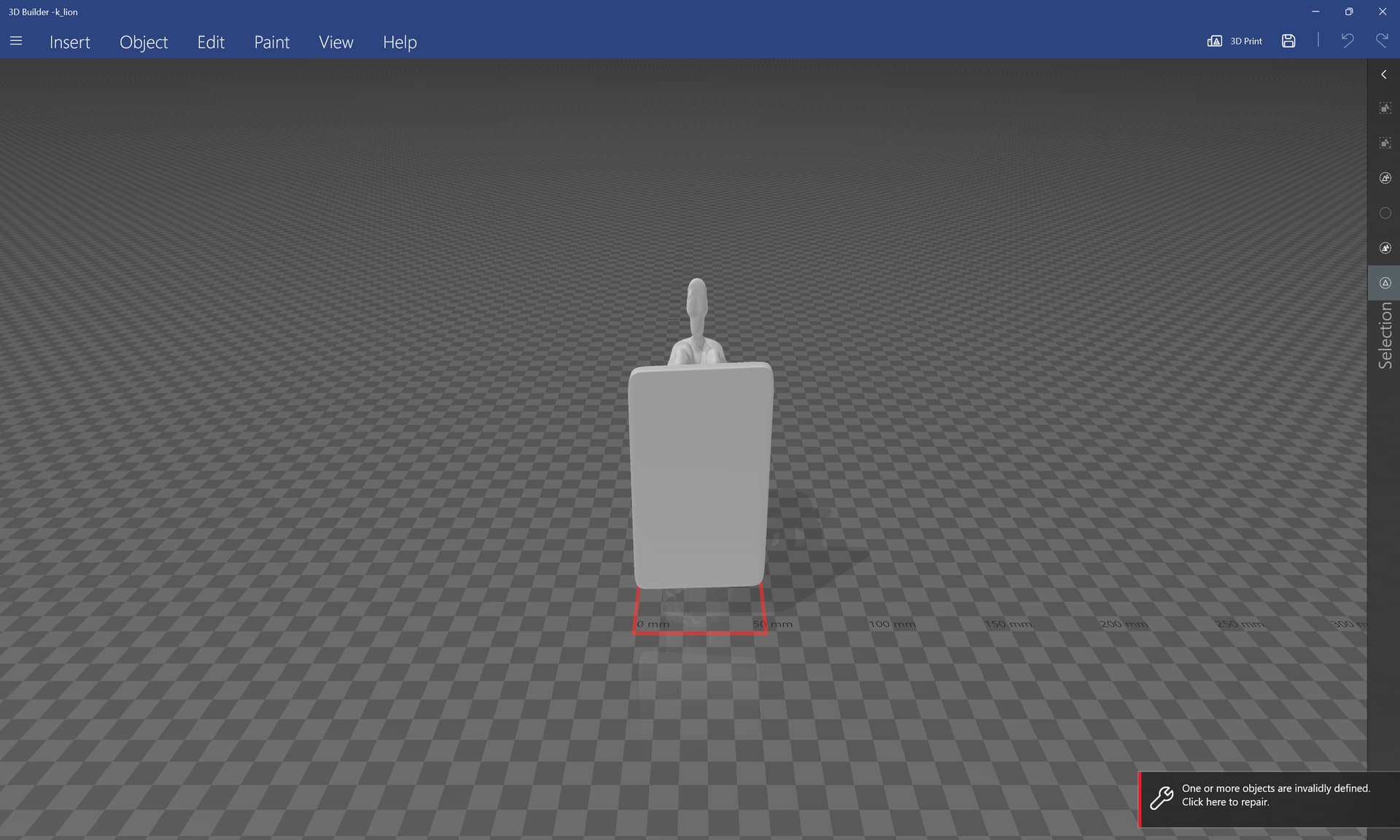1400x840 pixels.
Task: Open the View menu
Action: pyautogui.click(x=336, y=42)
